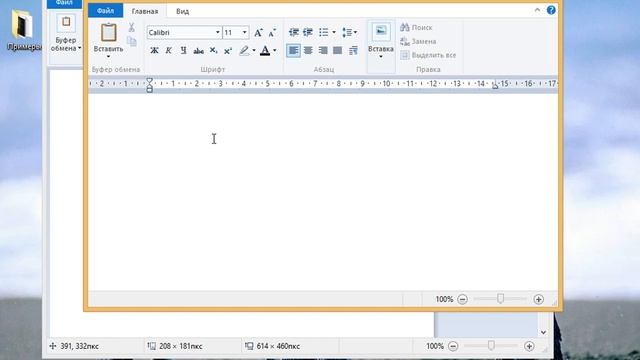The height and width of the screenshot is (360, 640).
Task: Click inside the WordPad document area
Action: 322,192
